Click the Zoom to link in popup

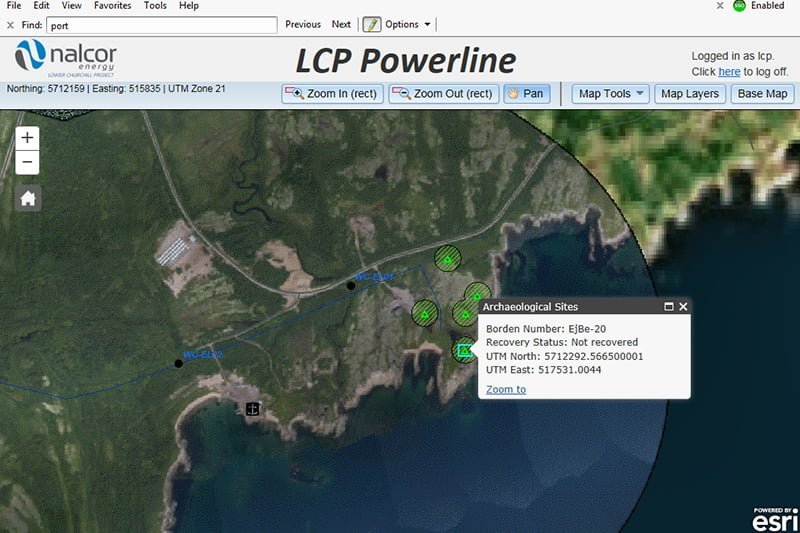click(x=506, y=389)
